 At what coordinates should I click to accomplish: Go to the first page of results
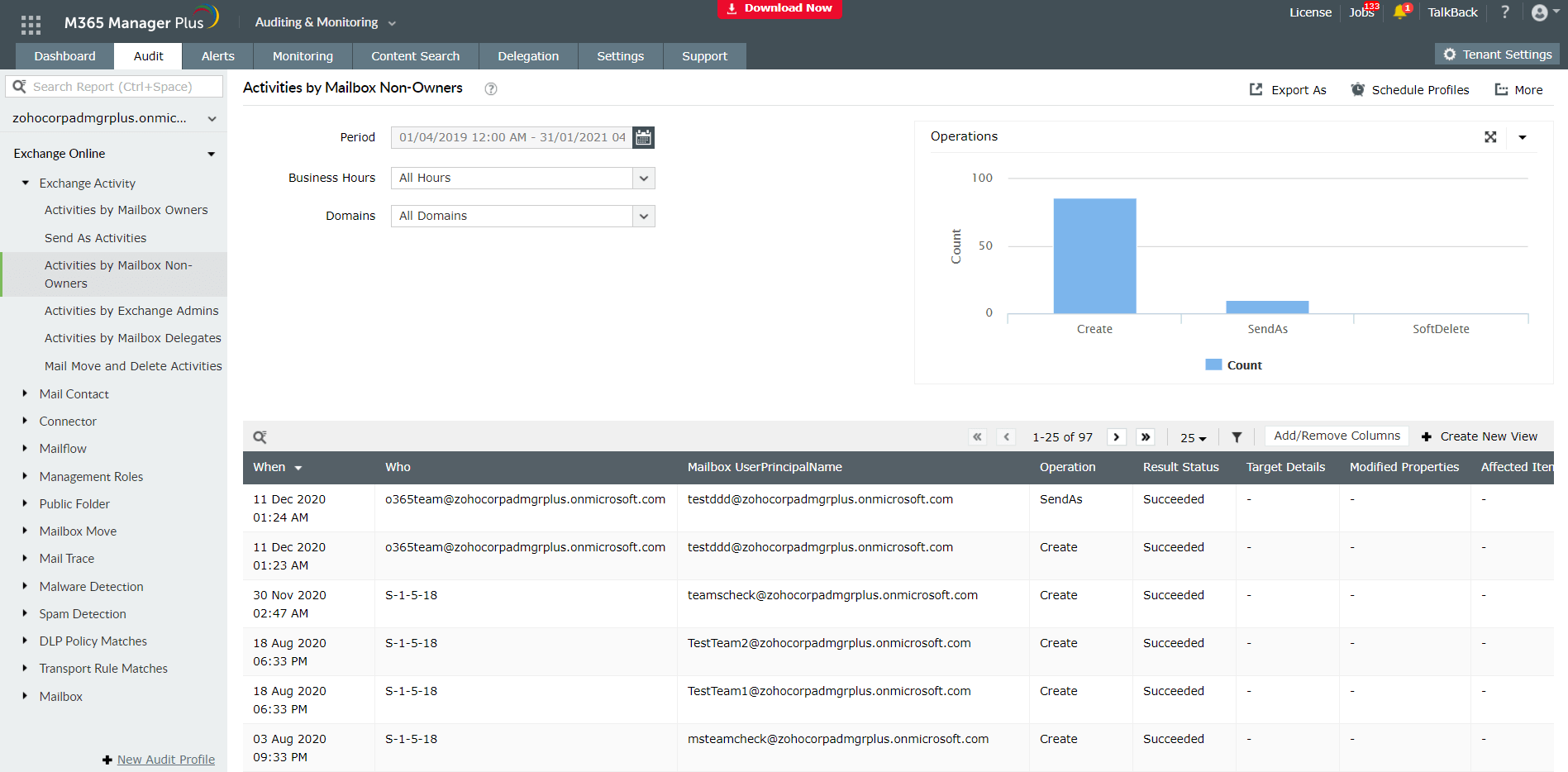coord(978,437)
